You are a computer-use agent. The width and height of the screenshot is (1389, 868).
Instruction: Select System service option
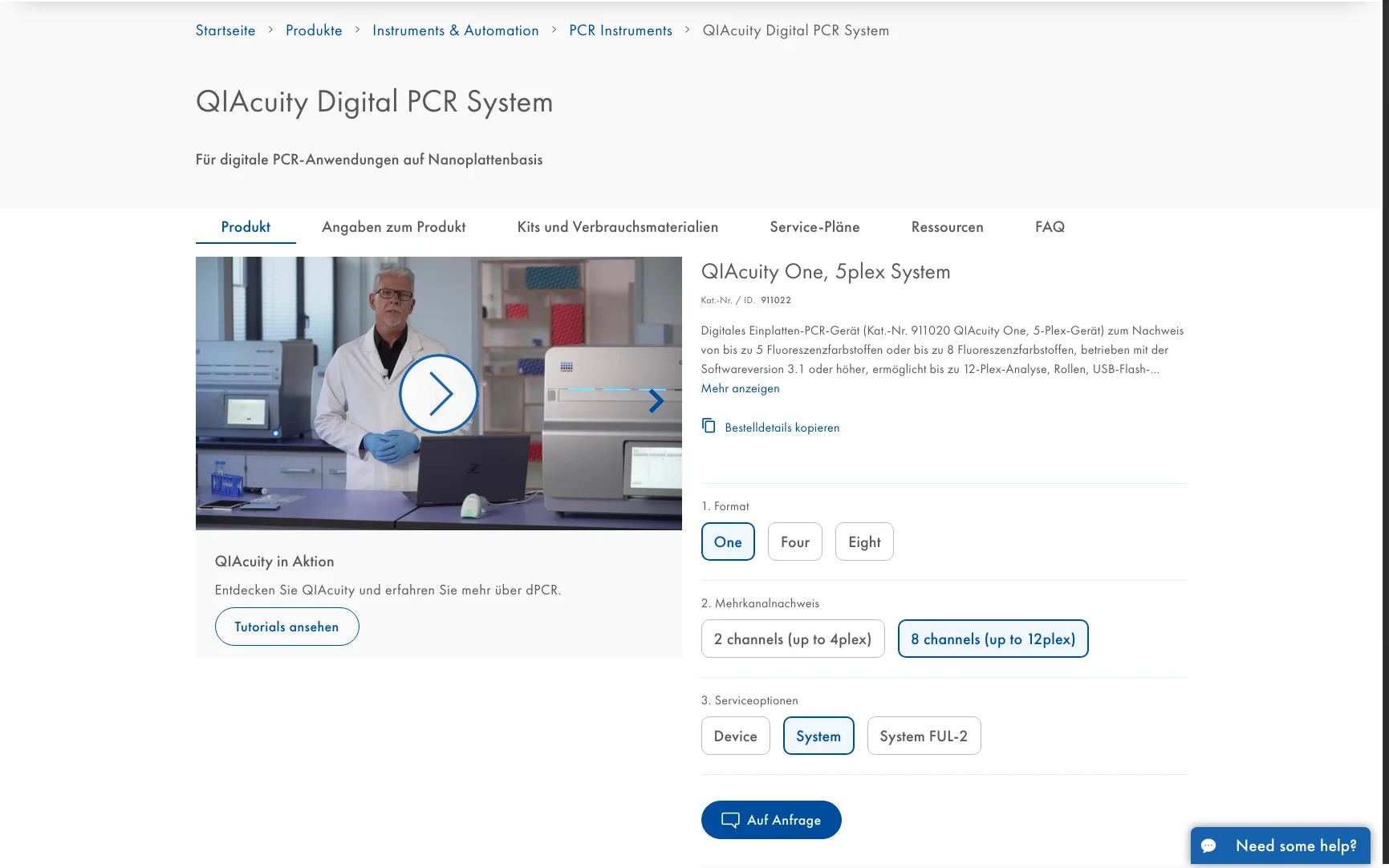818,736
